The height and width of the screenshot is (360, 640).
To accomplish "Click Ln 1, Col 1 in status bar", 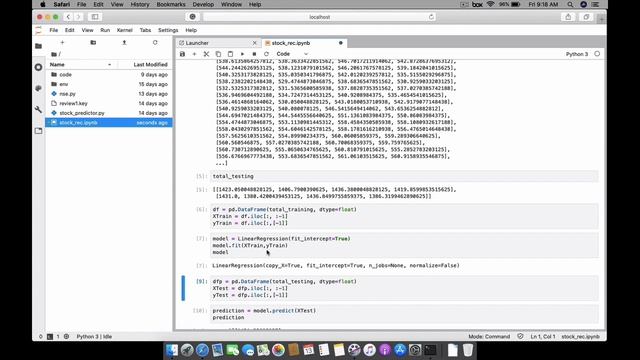I will coord(543,337).
